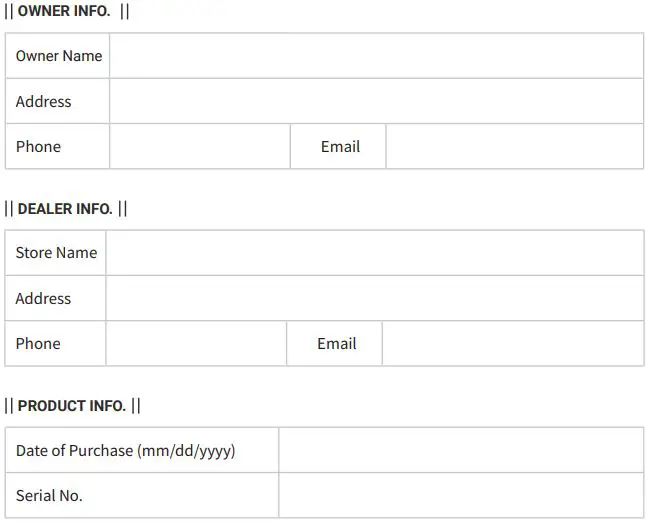646x524 pixels.
Task: Click the Date of Purchase (mm/dd/yyyy) label
Action: 125,450
